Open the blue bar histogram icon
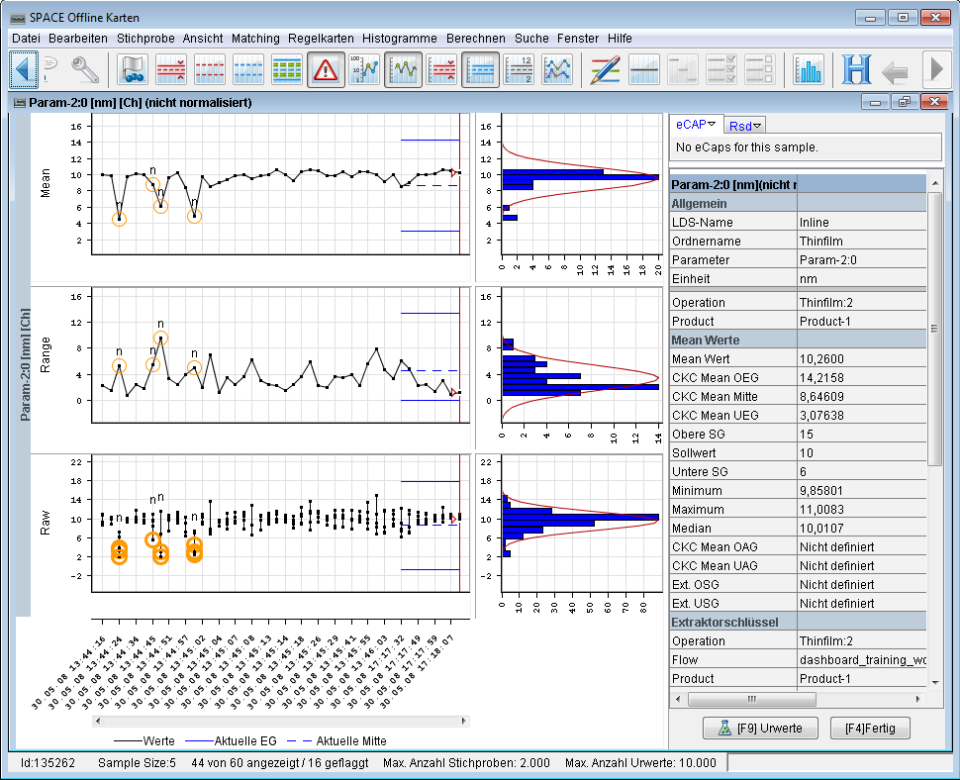The image size is (960, 780). pyautogui.click(x=808, y=69)
